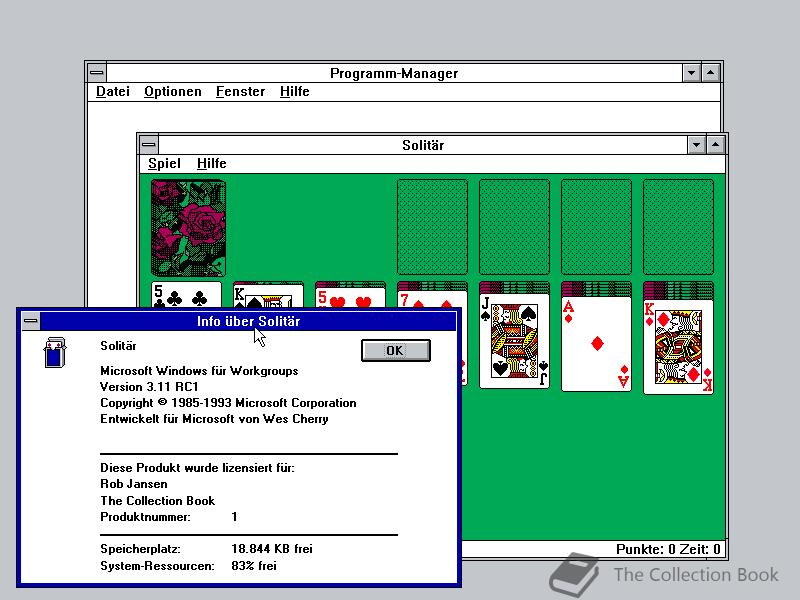Open the Spiel menu in Solitär
This screenshot has width=800, height=600.
[164, 164]
